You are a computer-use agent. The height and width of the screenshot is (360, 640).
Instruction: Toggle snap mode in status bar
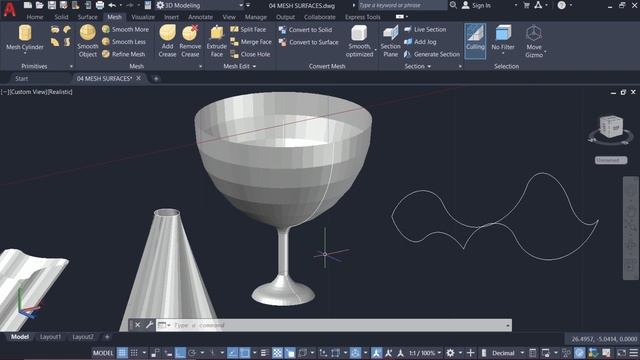[x=134, y=353]
